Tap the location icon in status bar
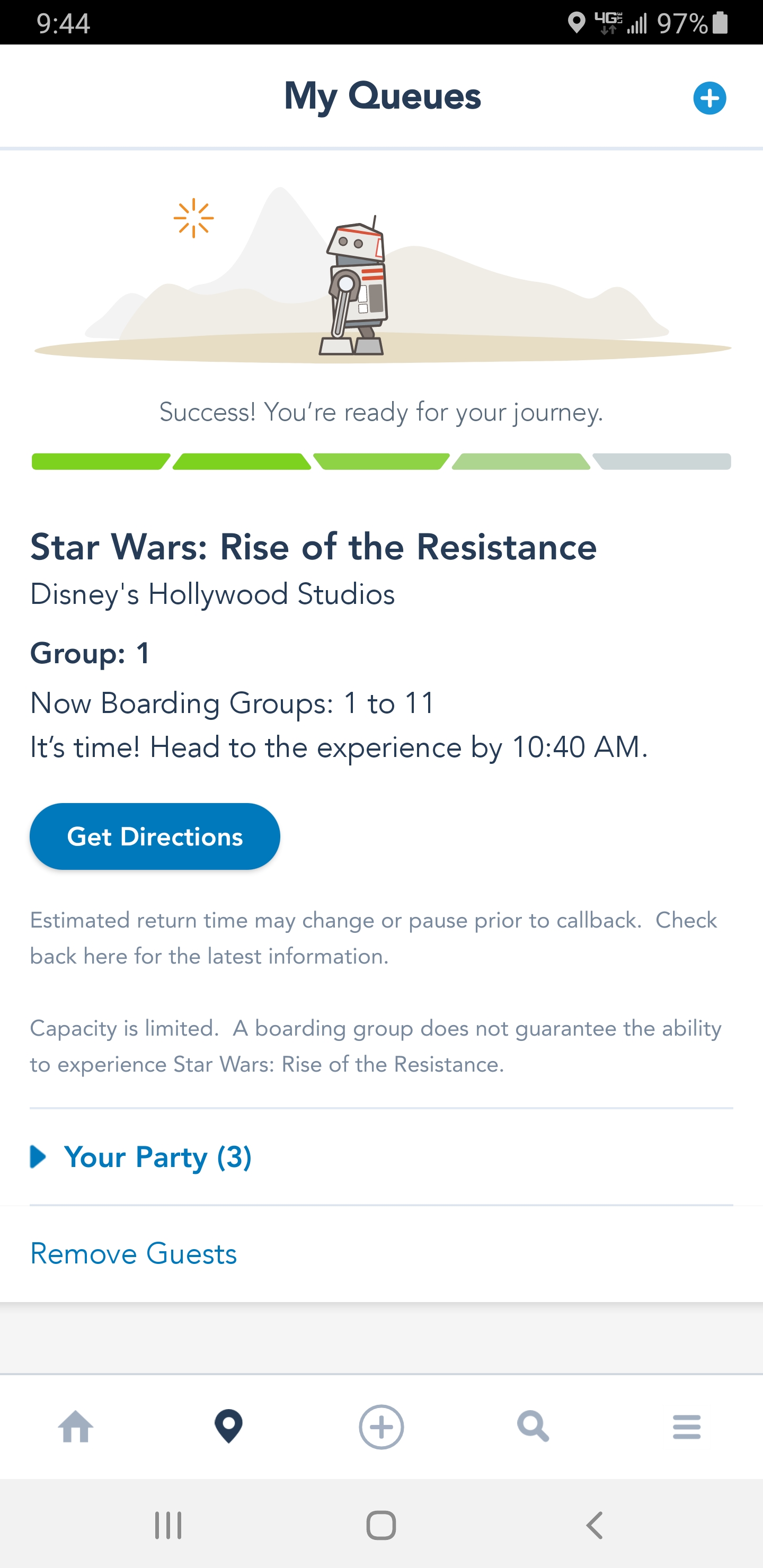 (575, 23)
